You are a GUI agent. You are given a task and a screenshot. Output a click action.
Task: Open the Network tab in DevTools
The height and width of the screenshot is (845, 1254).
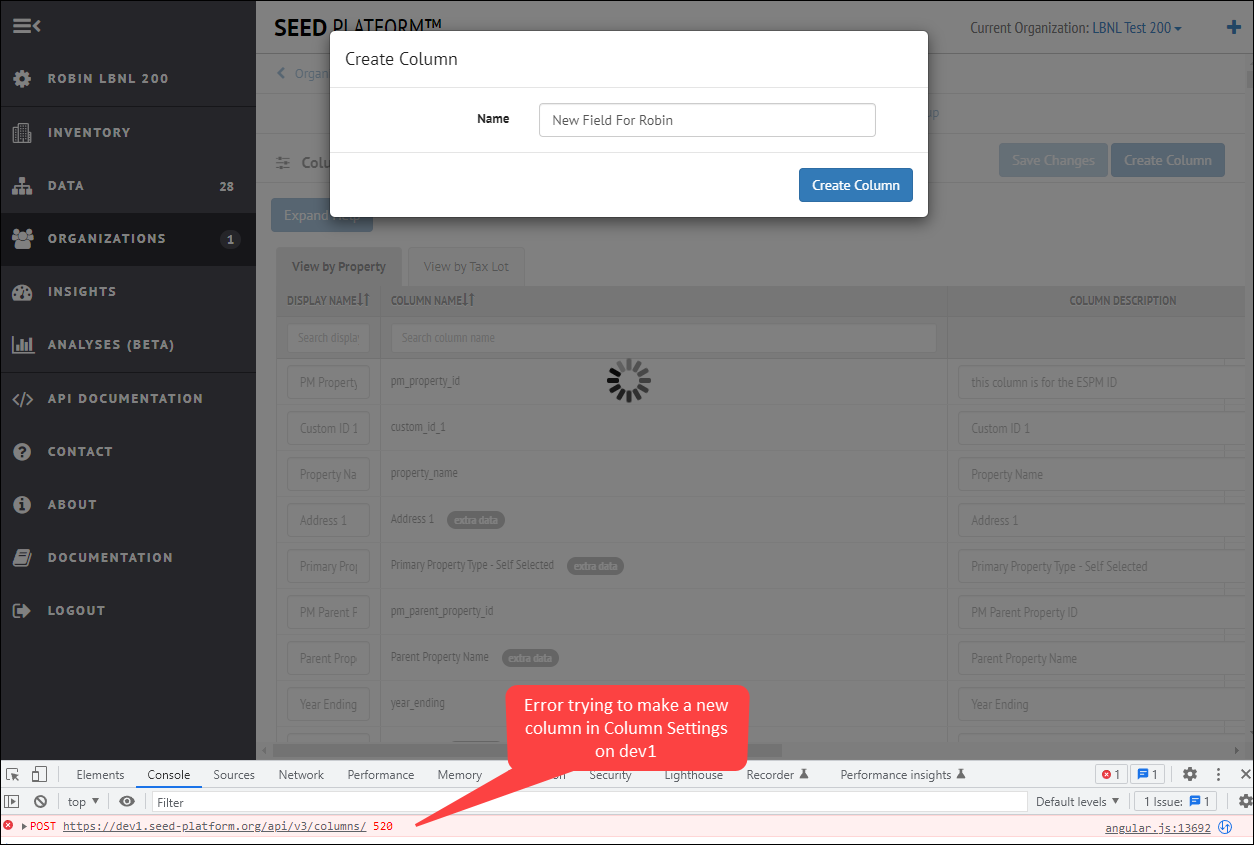pyautogui.click(x=300, y=774)
